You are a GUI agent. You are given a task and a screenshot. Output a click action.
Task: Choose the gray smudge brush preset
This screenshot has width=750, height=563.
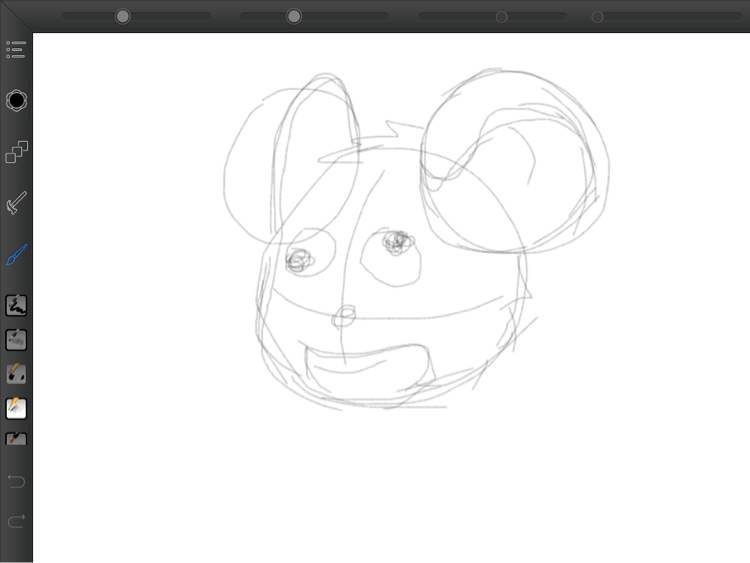(16, 340)
